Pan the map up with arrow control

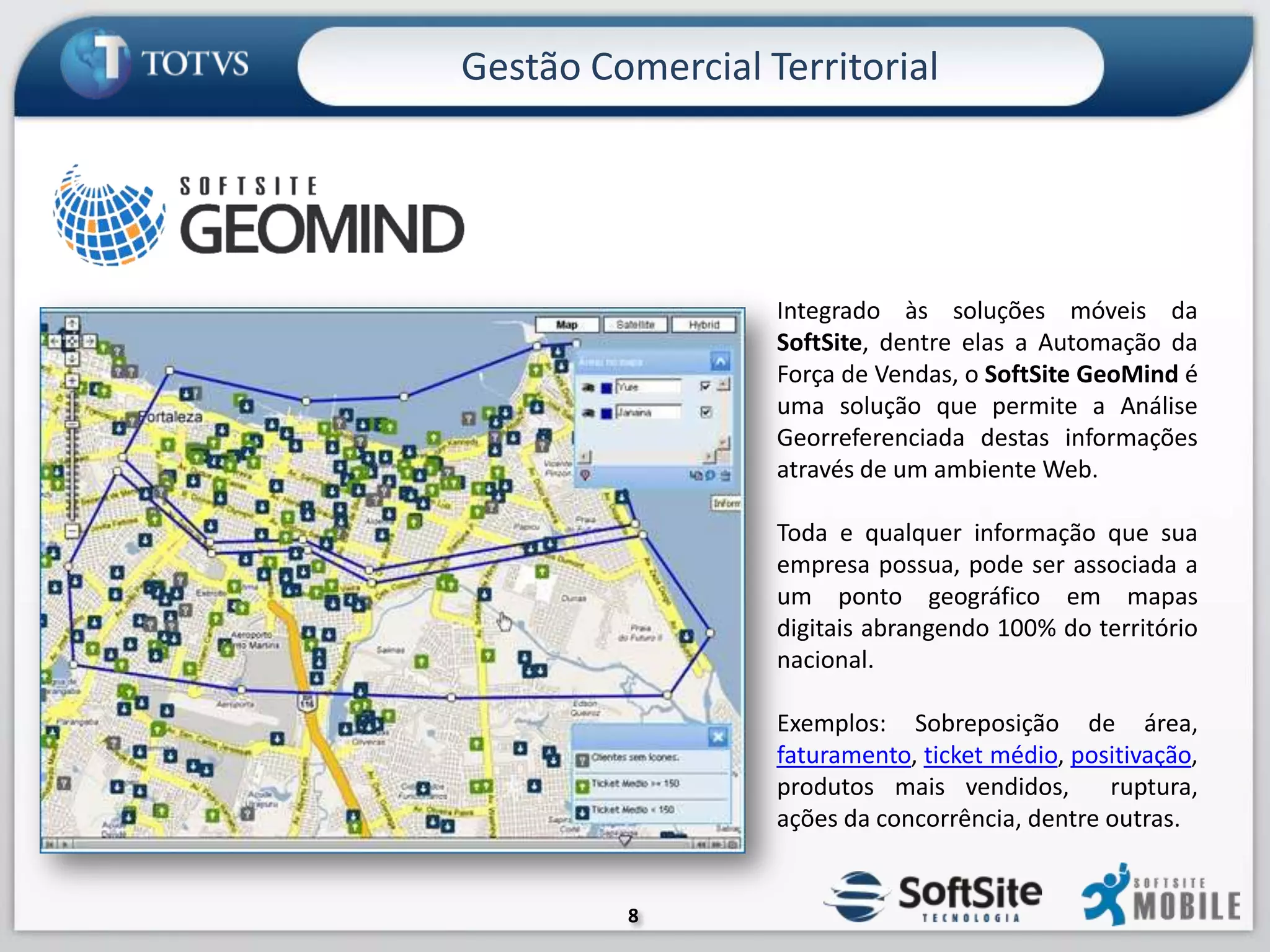72,324
